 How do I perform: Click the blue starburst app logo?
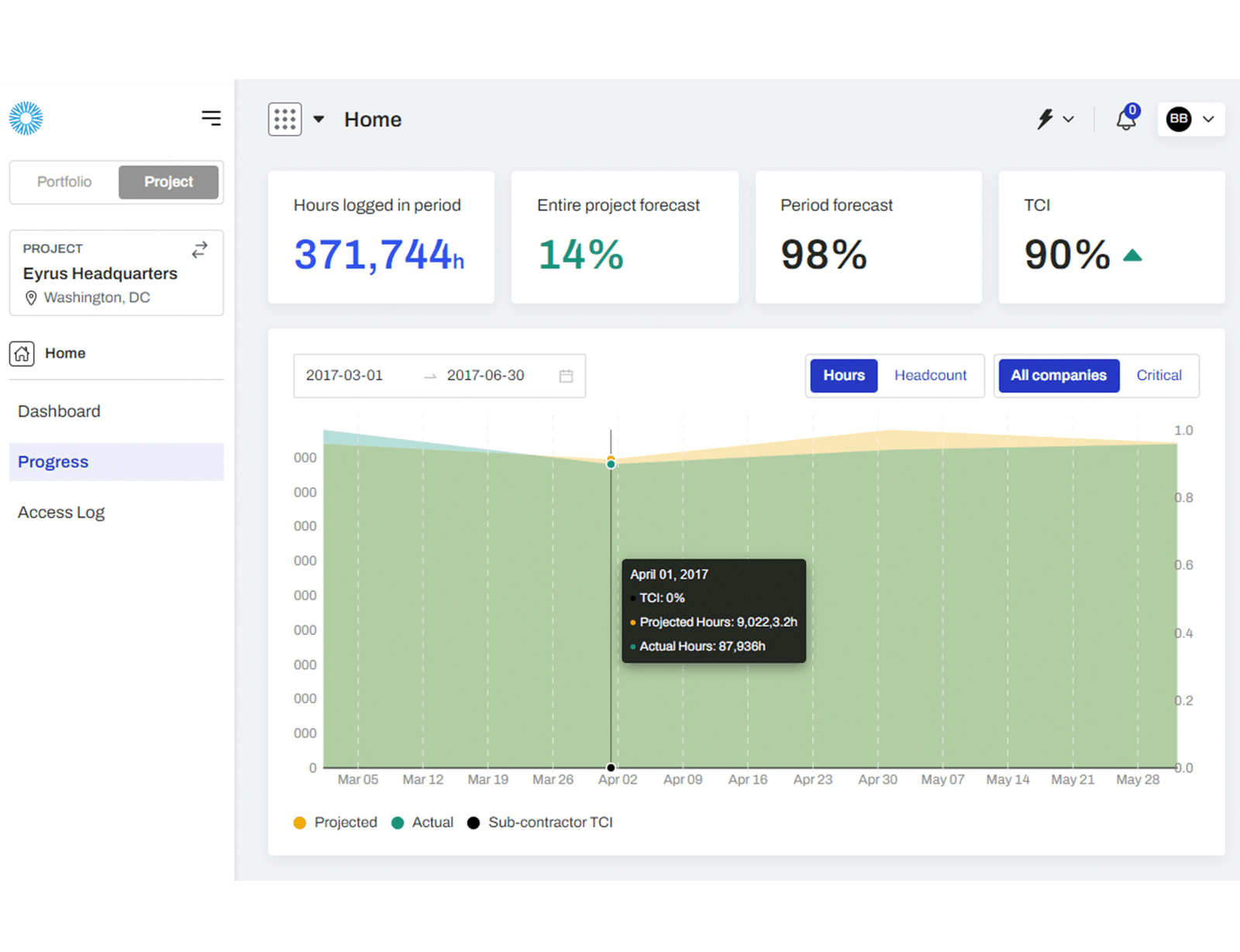(26, 119)
